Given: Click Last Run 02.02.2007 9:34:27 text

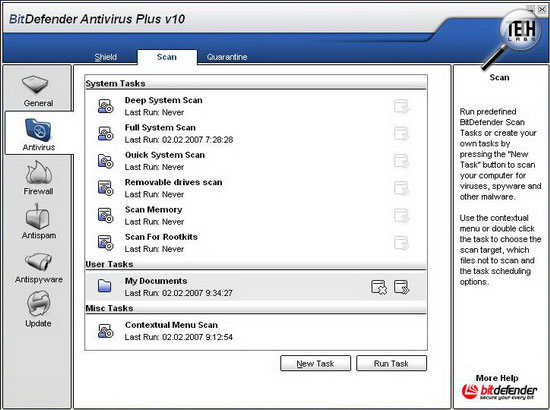Looking at the screenshot, I should [179, 293].
